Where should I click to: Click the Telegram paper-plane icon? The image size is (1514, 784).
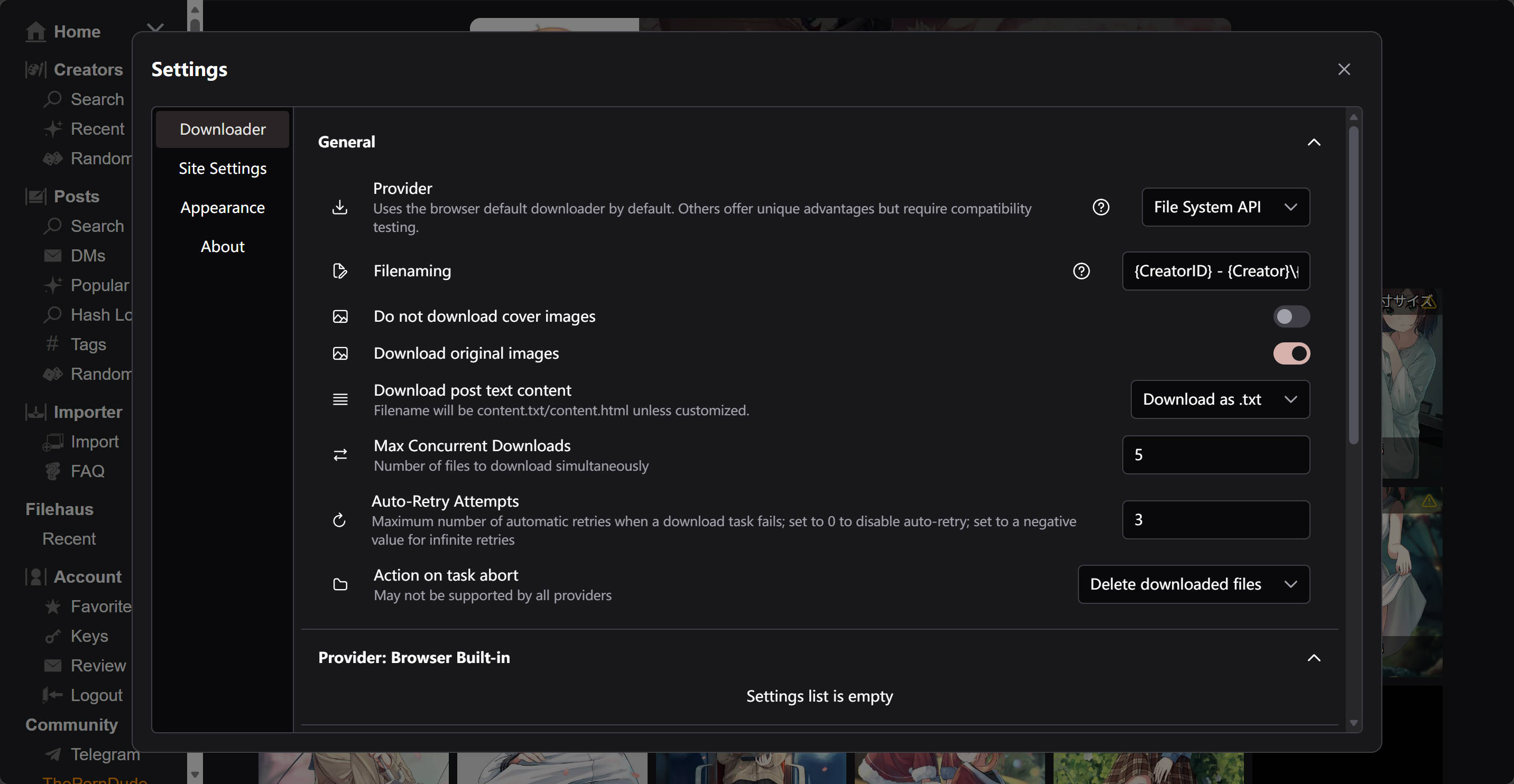point(53,754)
